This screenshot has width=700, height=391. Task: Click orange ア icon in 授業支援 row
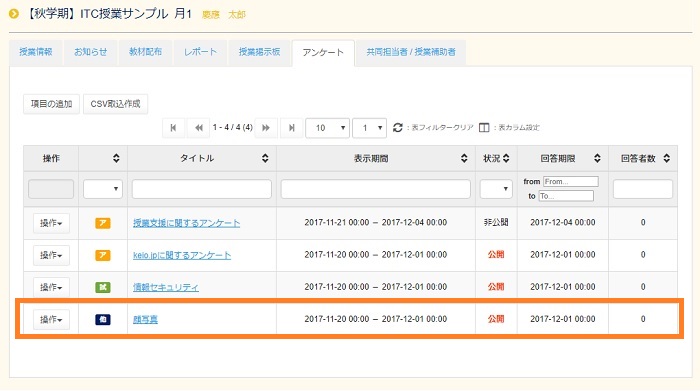pos(103,223)
